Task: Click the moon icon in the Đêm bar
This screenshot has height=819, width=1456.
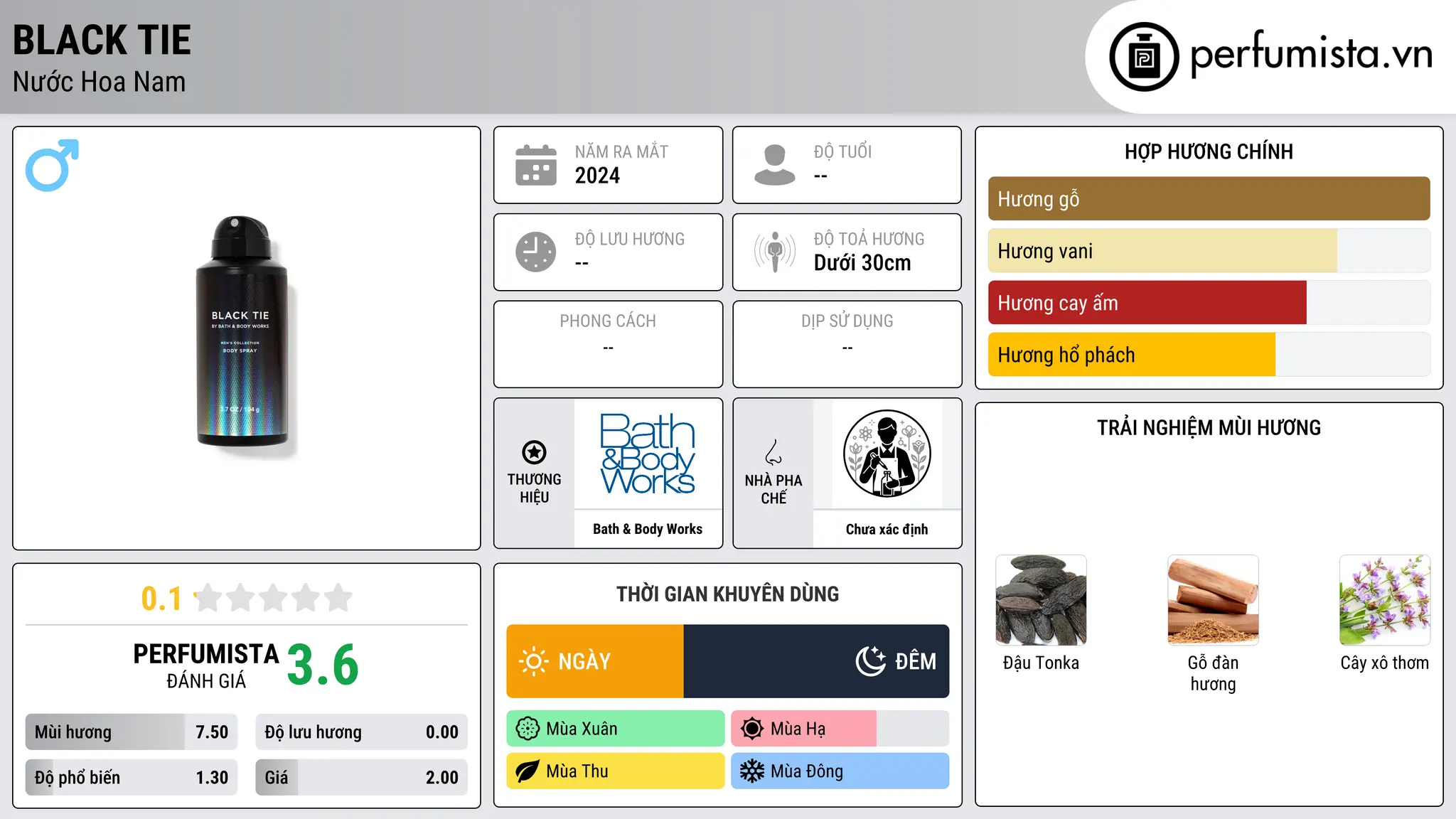Action: [871, 661]
